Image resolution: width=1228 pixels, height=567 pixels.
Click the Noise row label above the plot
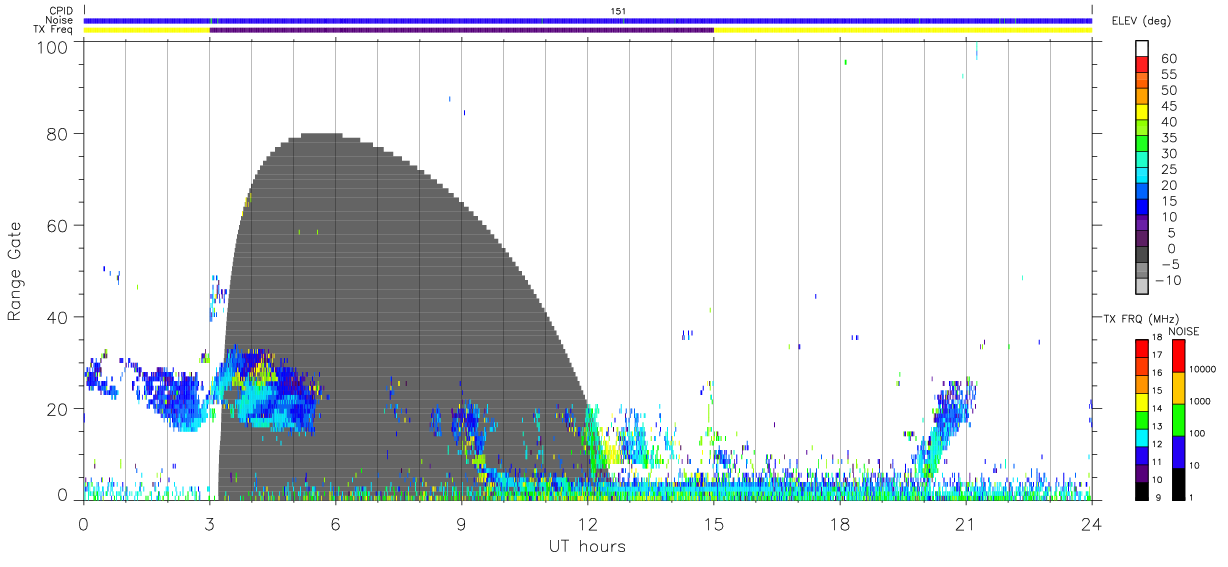(59, 20)
